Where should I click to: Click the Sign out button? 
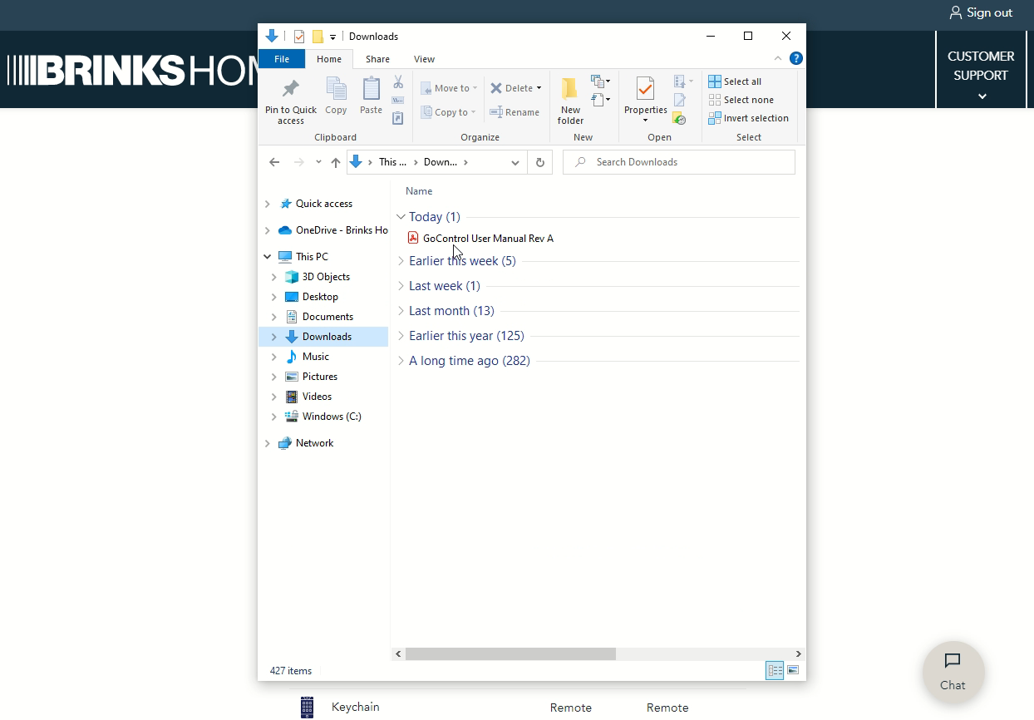point(981,12)
